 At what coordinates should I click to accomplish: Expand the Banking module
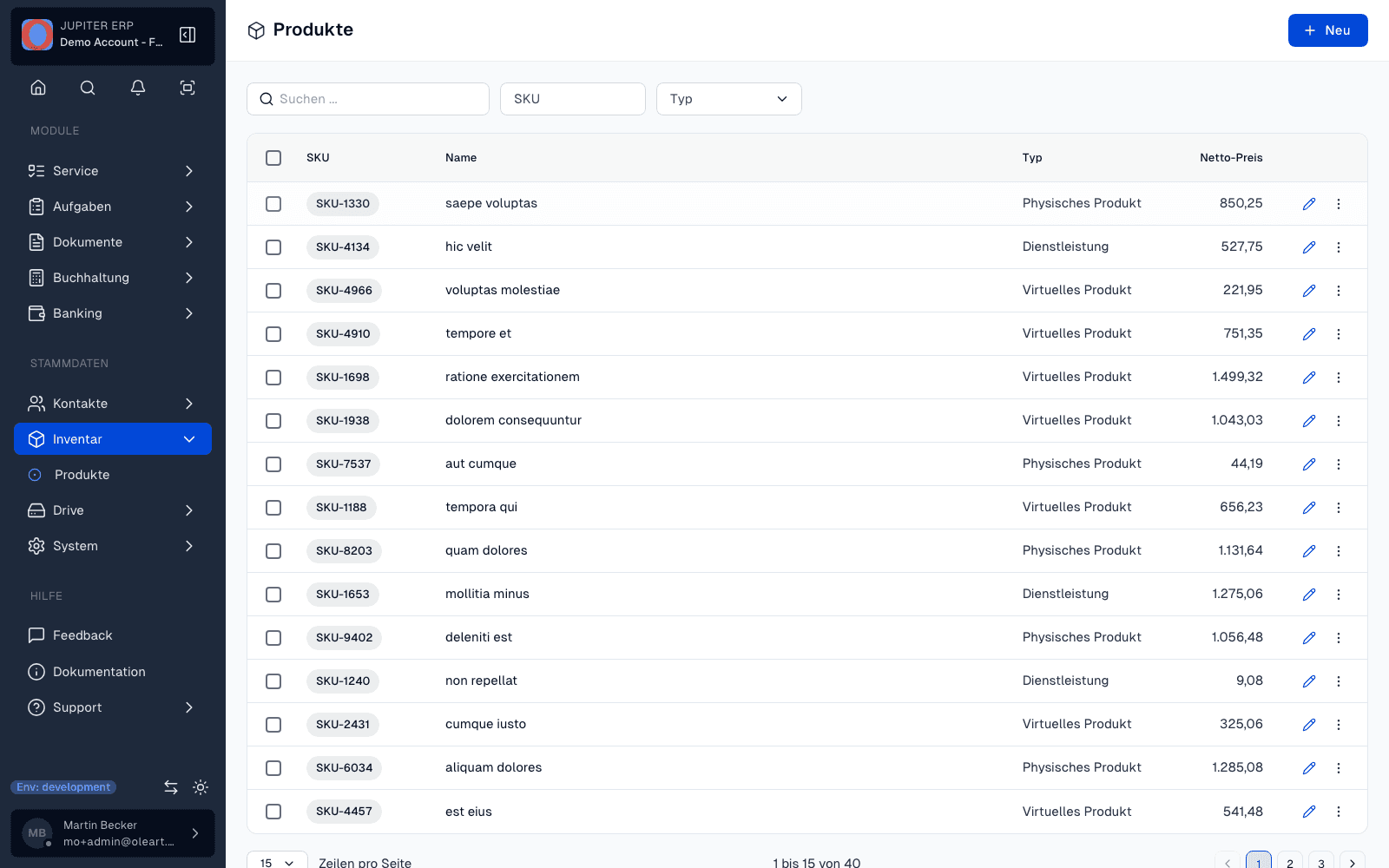pos(113,313)
